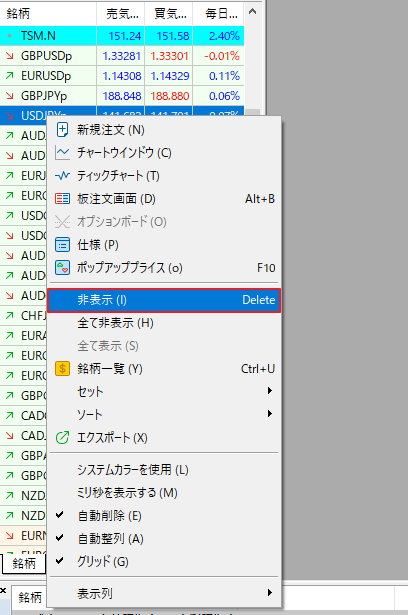Open Chart Window (チャートウインドウ) menu entry
The image size is (408, 615).
(164, 153)
